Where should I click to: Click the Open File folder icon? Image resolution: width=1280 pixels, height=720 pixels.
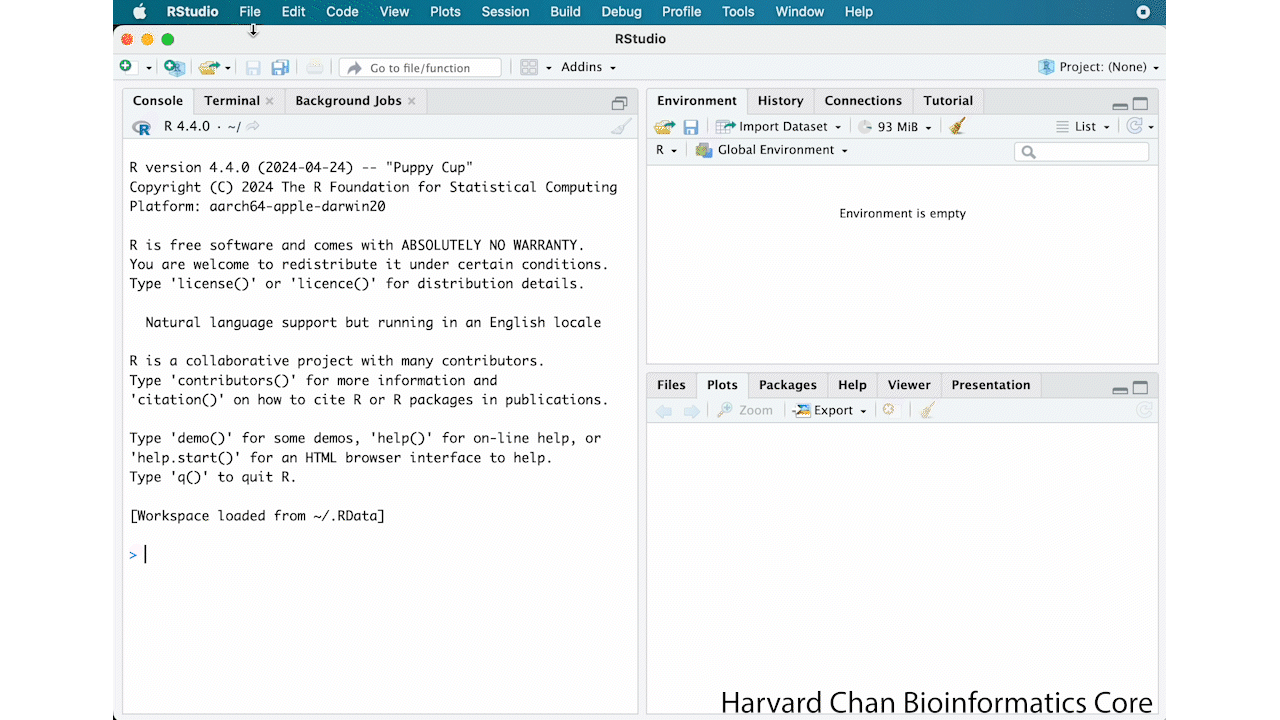(x=208, y=67)
